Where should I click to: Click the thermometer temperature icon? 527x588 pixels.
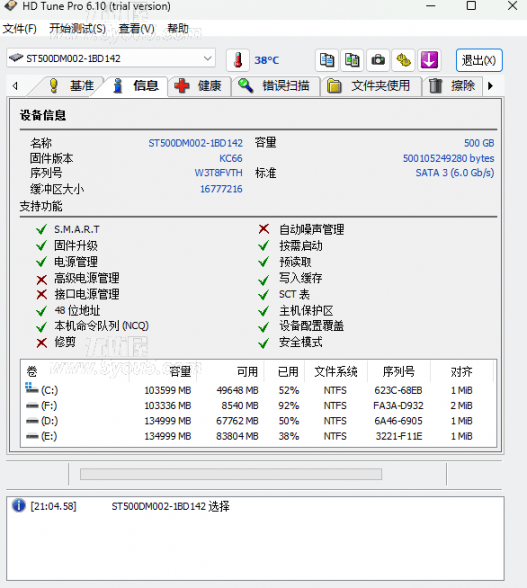point(238,60)
